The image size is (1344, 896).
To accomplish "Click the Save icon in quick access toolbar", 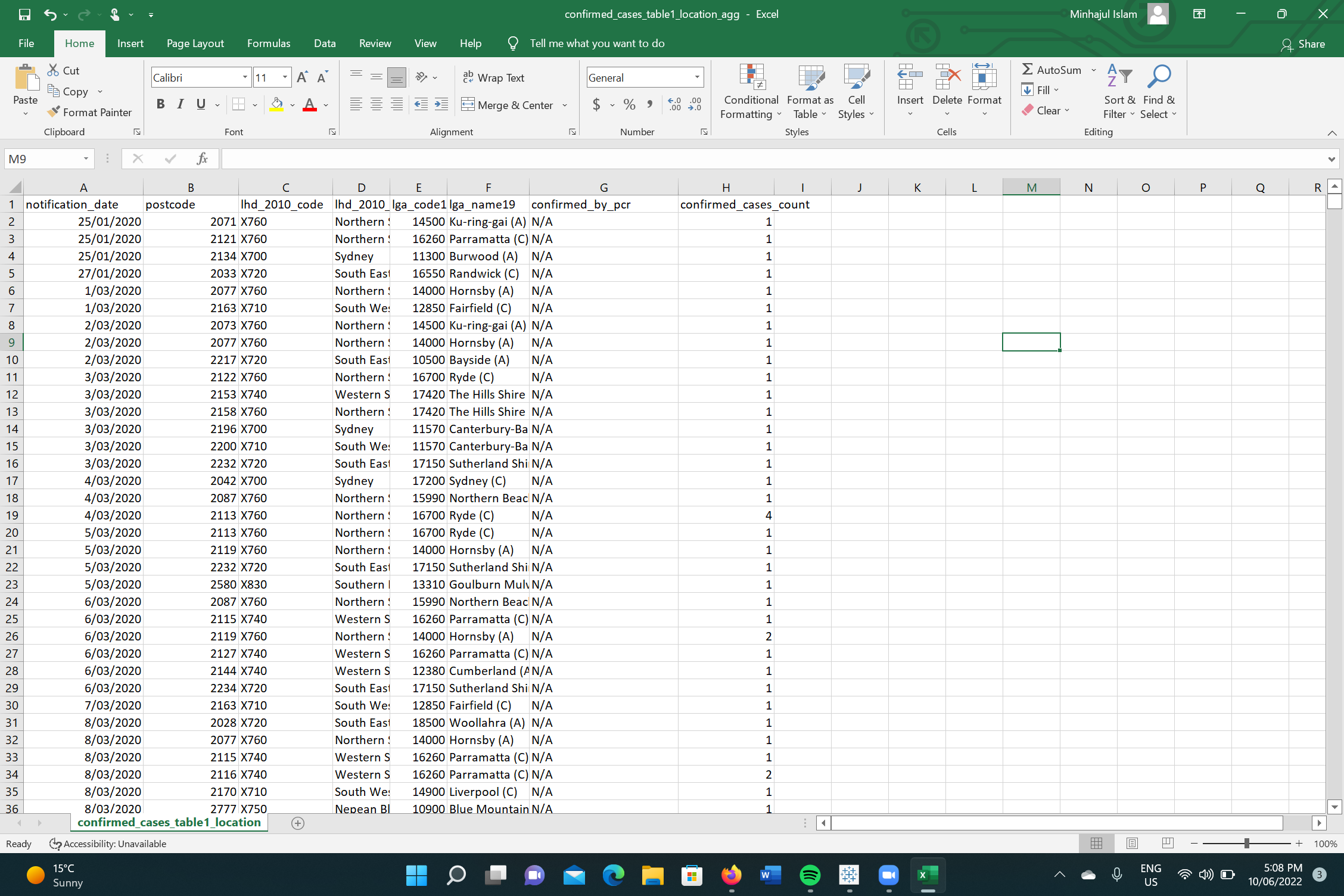I will pyautogui.click(x=24, y=14).
